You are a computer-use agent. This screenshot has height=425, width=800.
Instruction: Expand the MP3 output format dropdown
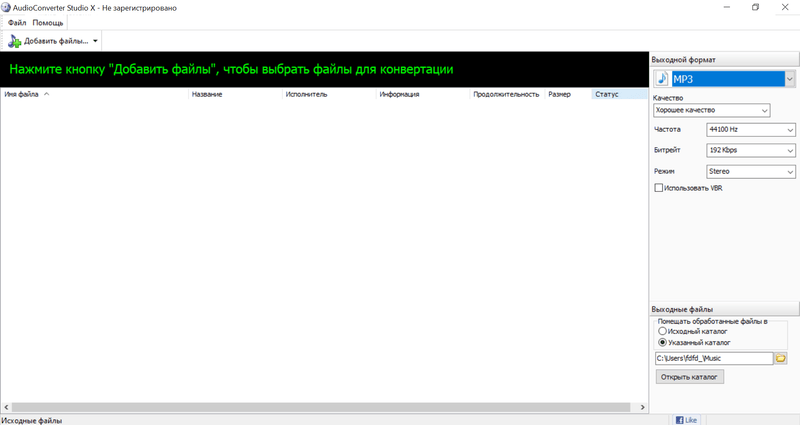(790, 79)
